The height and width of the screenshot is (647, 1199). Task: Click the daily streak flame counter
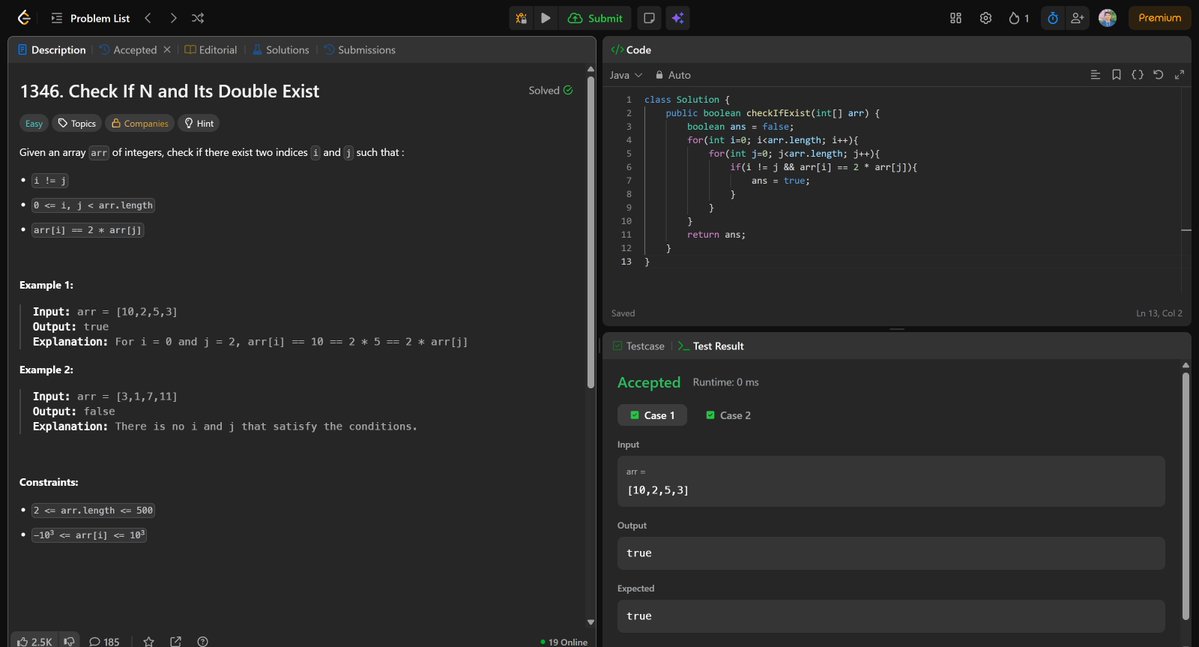(x=1017, y=17)
